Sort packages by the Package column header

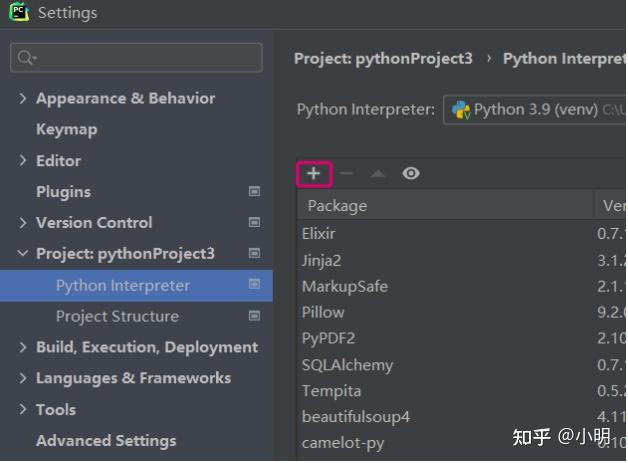[337, 206]
